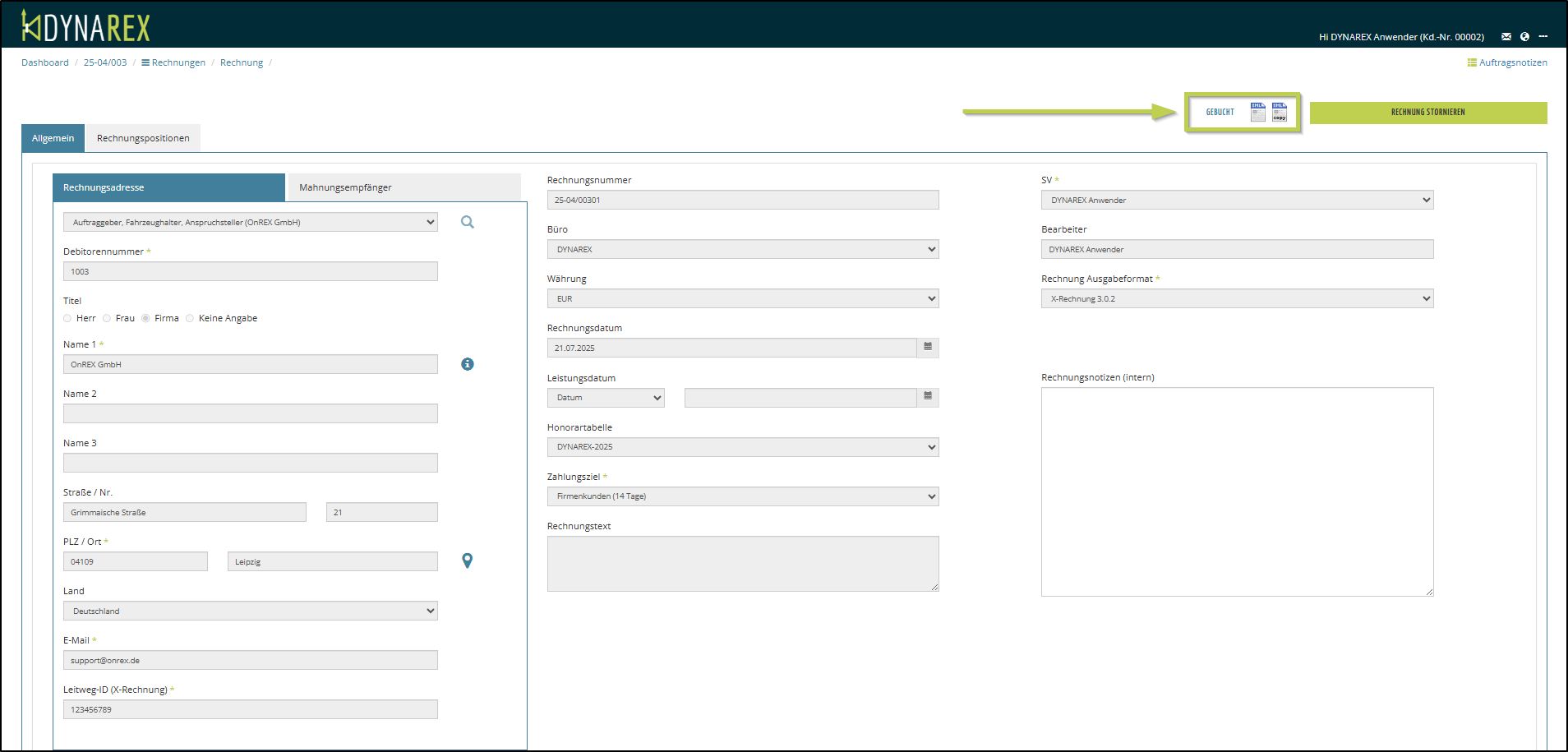Open the XML copy invoice icon
This screenshot has height=752, width=1568.
point(1280,112)
